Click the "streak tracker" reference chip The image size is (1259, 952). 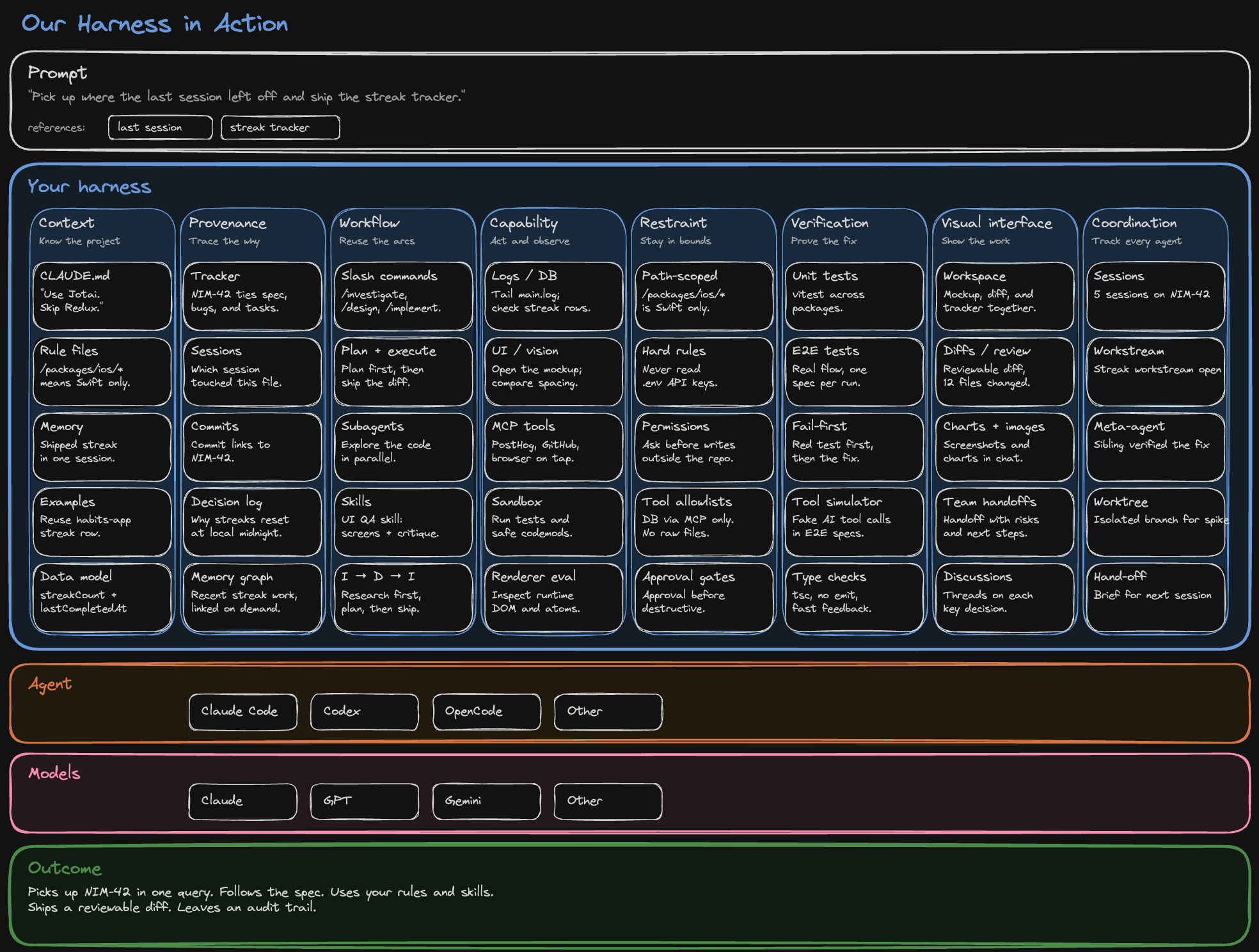(x=280, y=127)
